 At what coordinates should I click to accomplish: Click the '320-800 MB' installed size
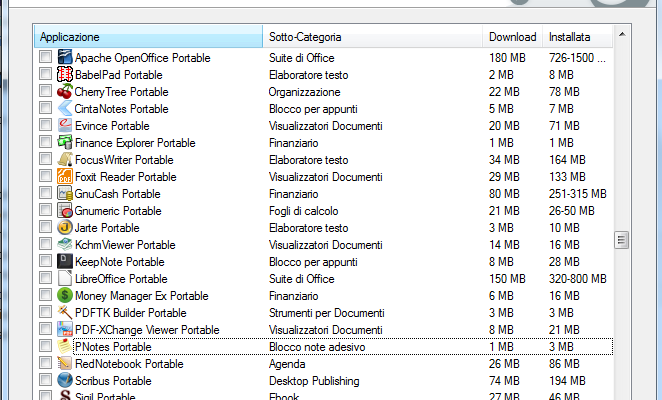click(578, 279)
